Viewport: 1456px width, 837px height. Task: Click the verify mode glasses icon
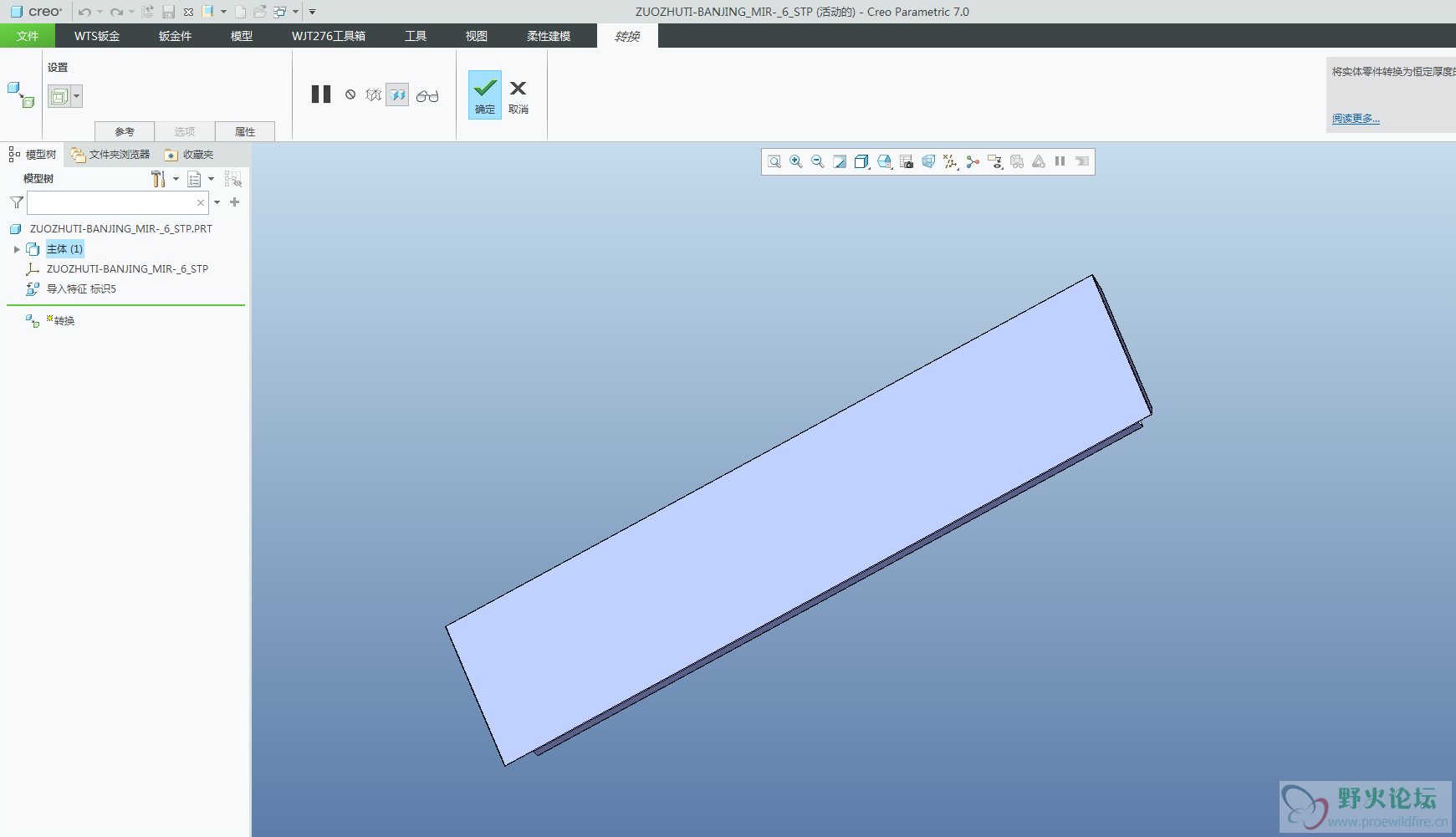[427, 95]
